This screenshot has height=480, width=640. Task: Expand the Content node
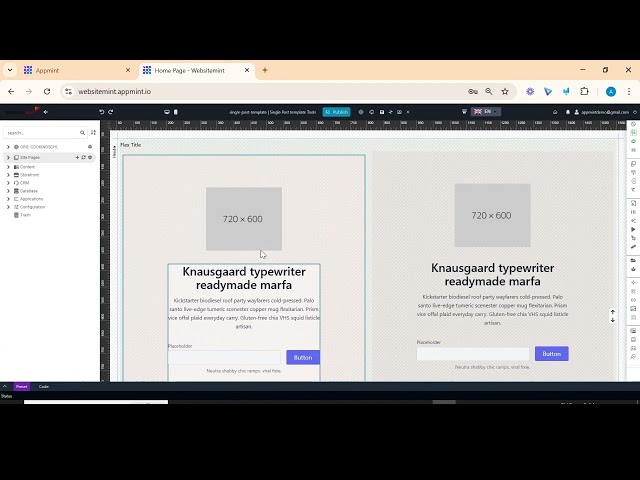[8, 167]
